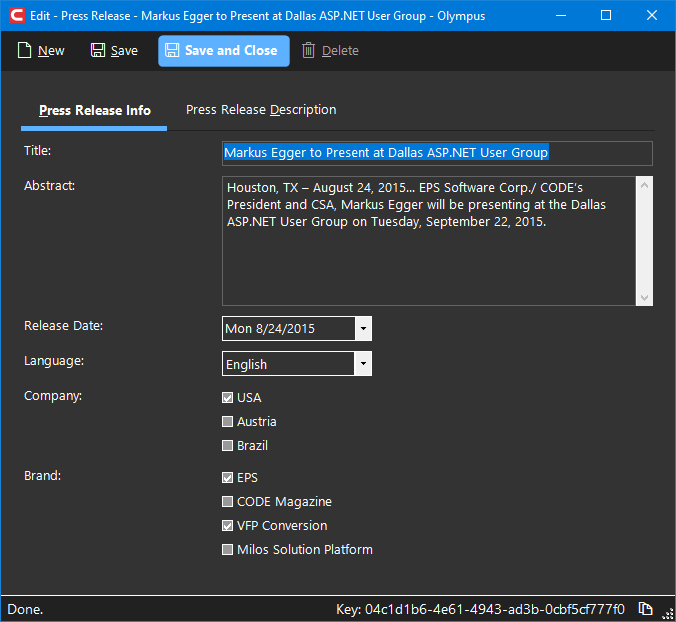This screenshot has height=622, width=676.
Task: Click the Save and Close button
Action: click(224, 51)
